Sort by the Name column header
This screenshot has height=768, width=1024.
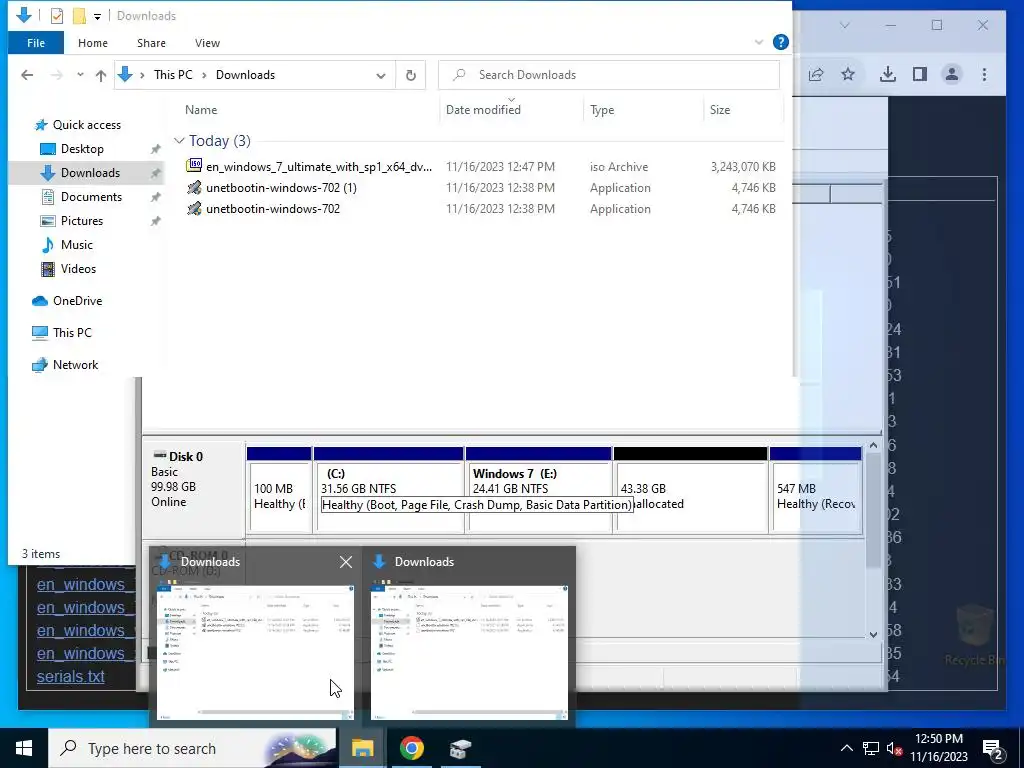(x=201, y=110)
